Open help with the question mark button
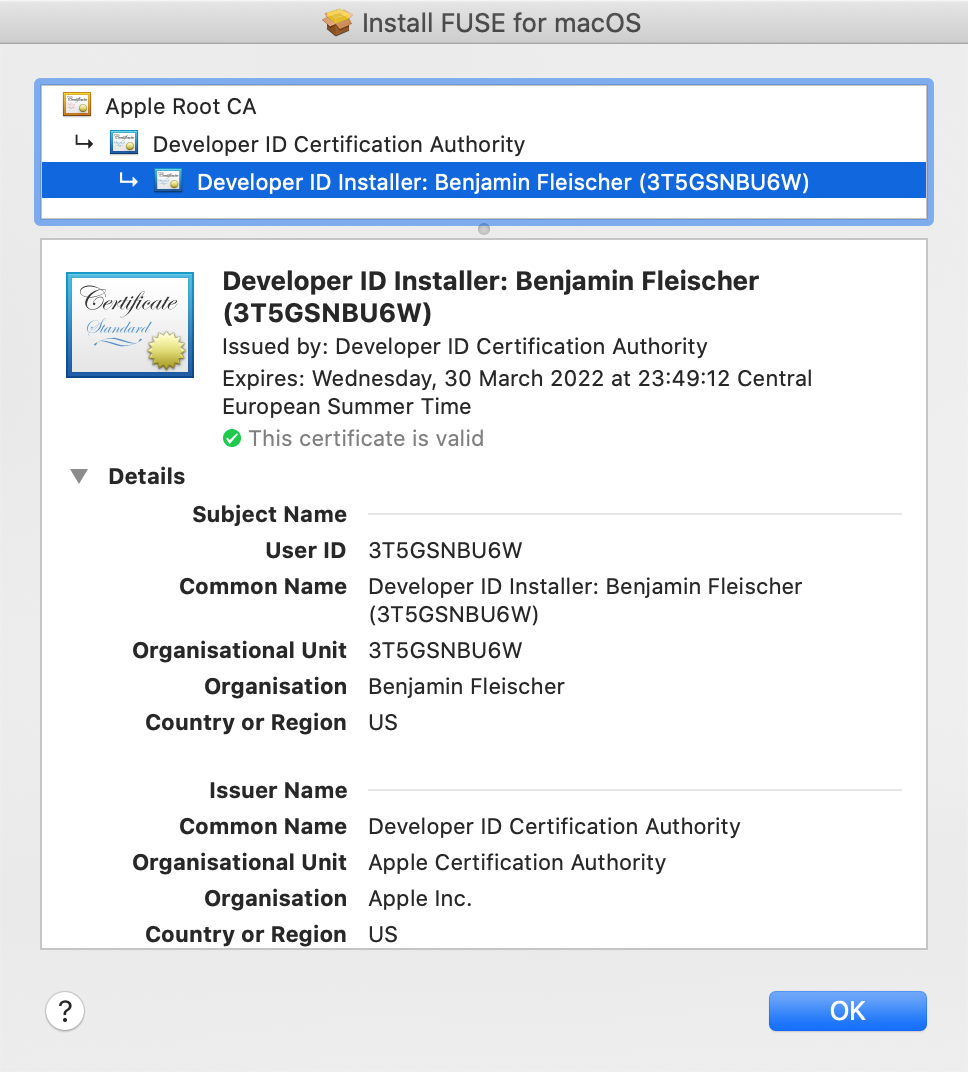 tap(65, 1010)
